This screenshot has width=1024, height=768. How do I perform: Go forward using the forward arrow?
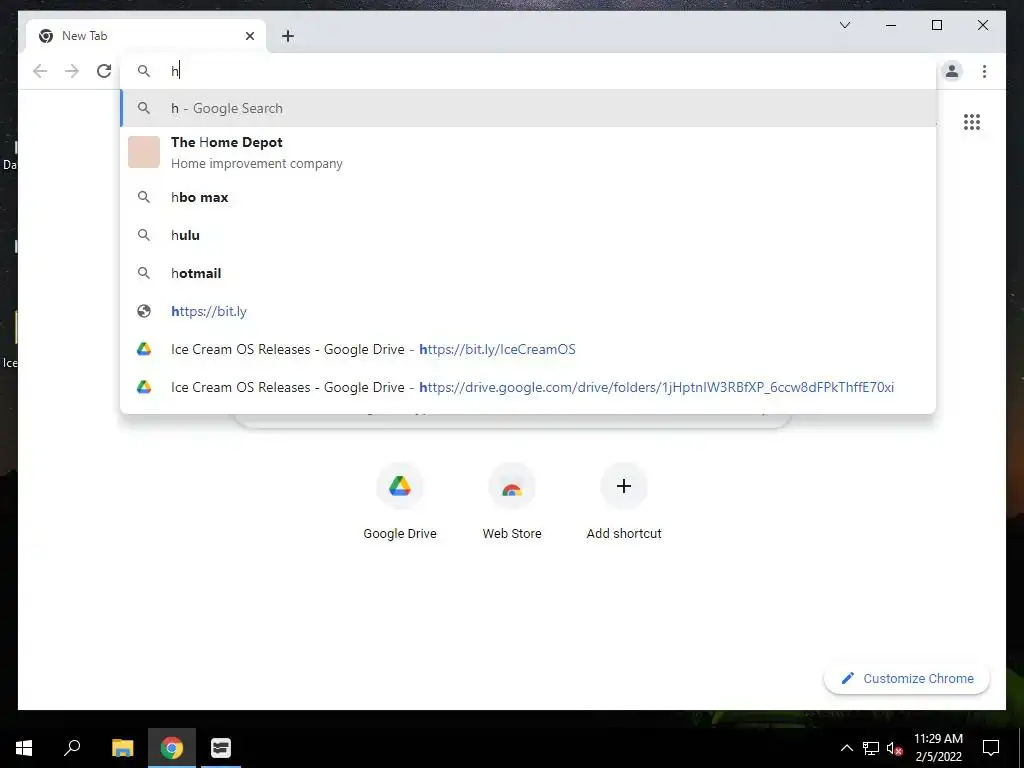click(72, 71)
